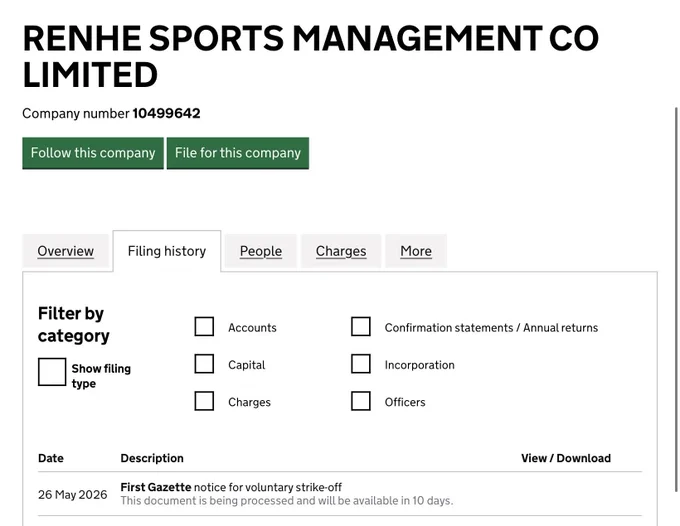Image resolution: width=680 pixels, height=526 pixels.
Task: Click the RENHE SPORTS MANAGEMENT CO LIMITED heading
Action: point(311,56)
